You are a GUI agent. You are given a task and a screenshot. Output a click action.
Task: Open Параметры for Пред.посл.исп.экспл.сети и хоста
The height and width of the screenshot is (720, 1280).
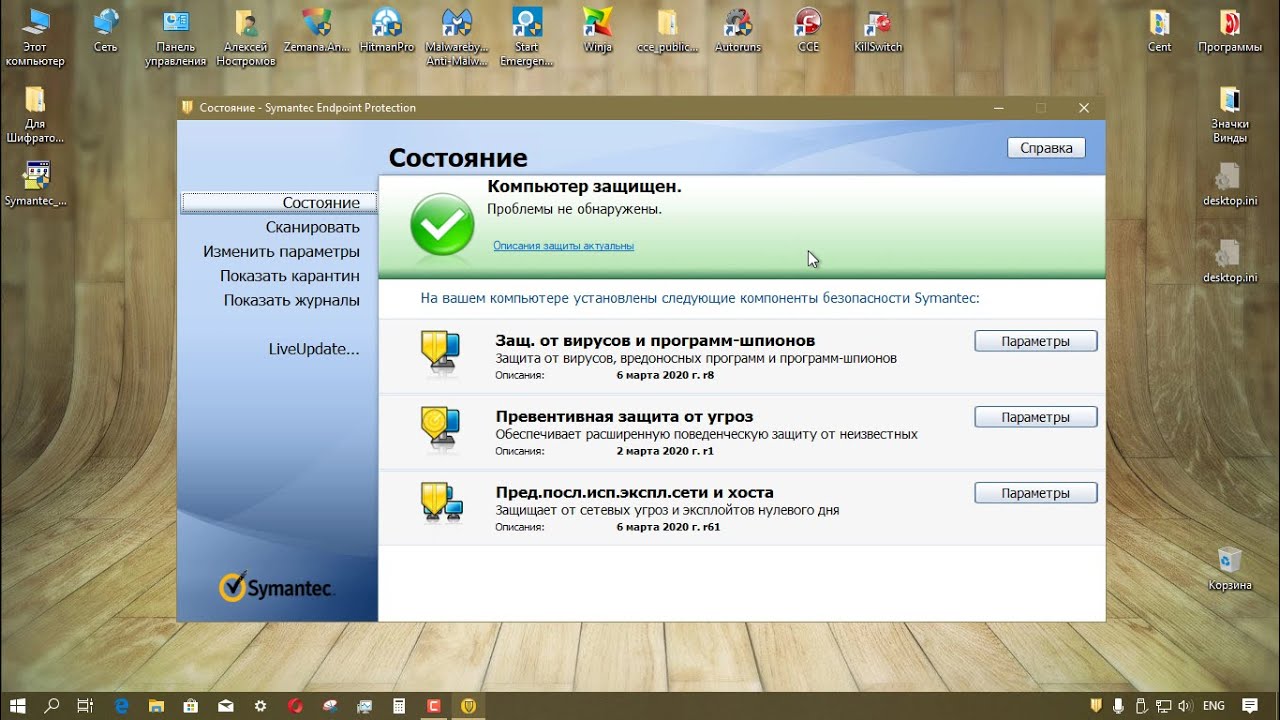pyautogui.click(x=1036, y=493)
